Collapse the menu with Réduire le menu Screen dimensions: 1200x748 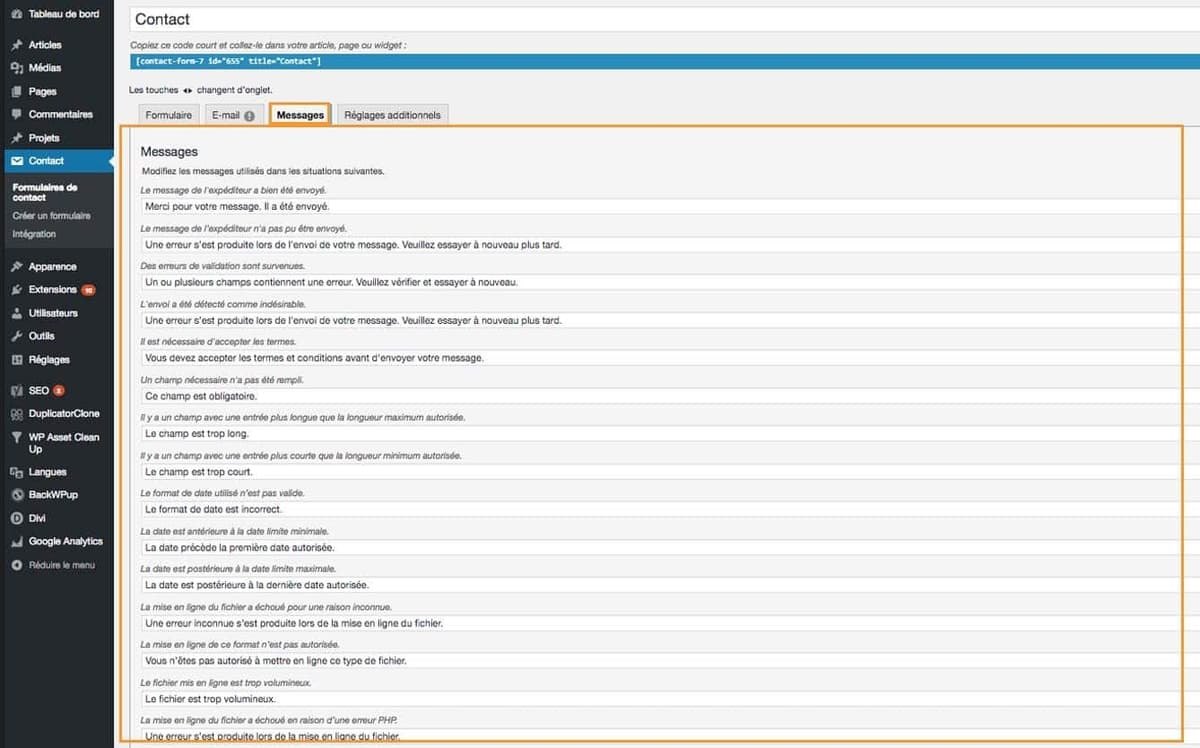(60, 565)
